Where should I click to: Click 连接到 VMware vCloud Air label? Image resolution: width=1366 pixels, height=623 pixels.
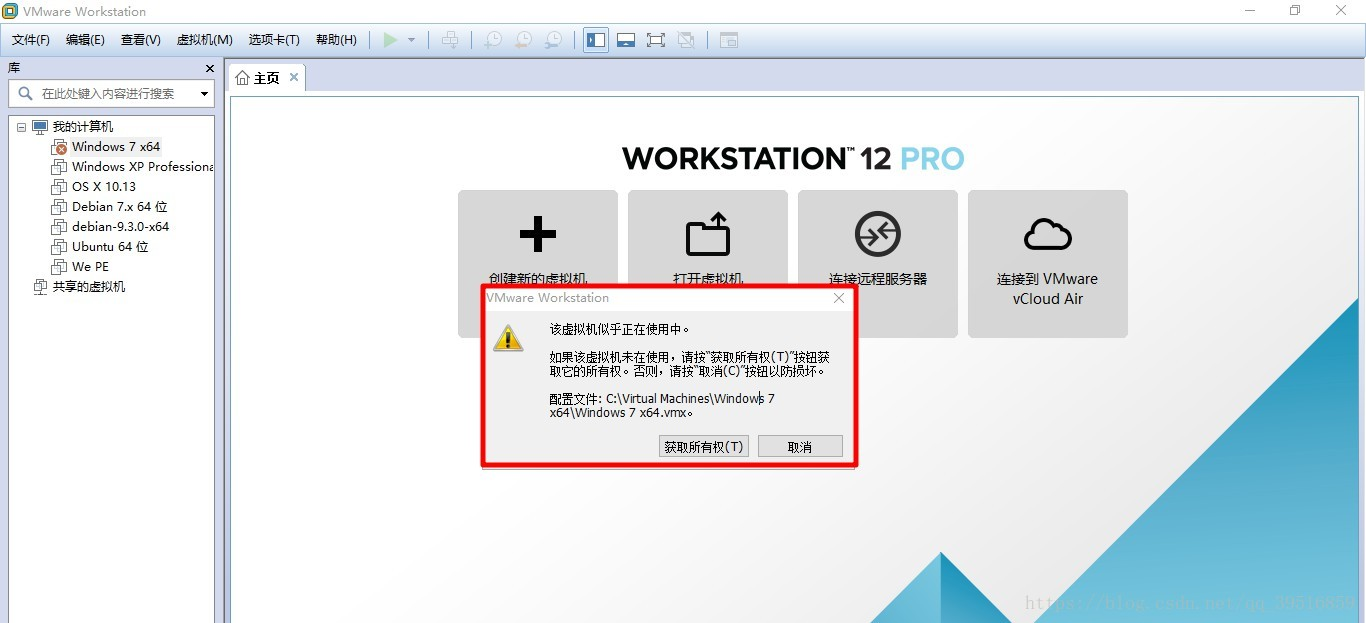(x=1048, y=289)
